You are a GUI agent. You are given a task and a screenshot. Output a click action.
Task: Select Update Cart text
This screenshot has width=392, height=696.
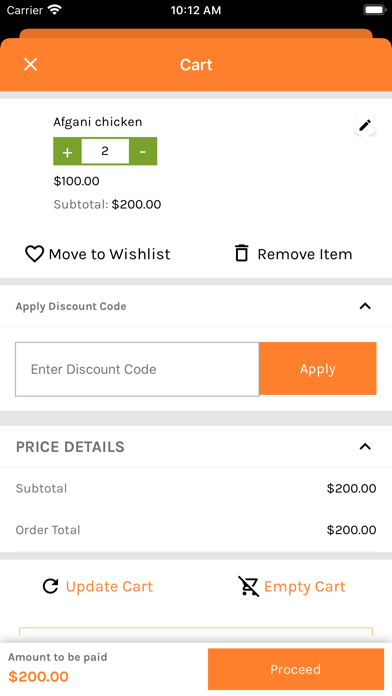tap(109, 586)
